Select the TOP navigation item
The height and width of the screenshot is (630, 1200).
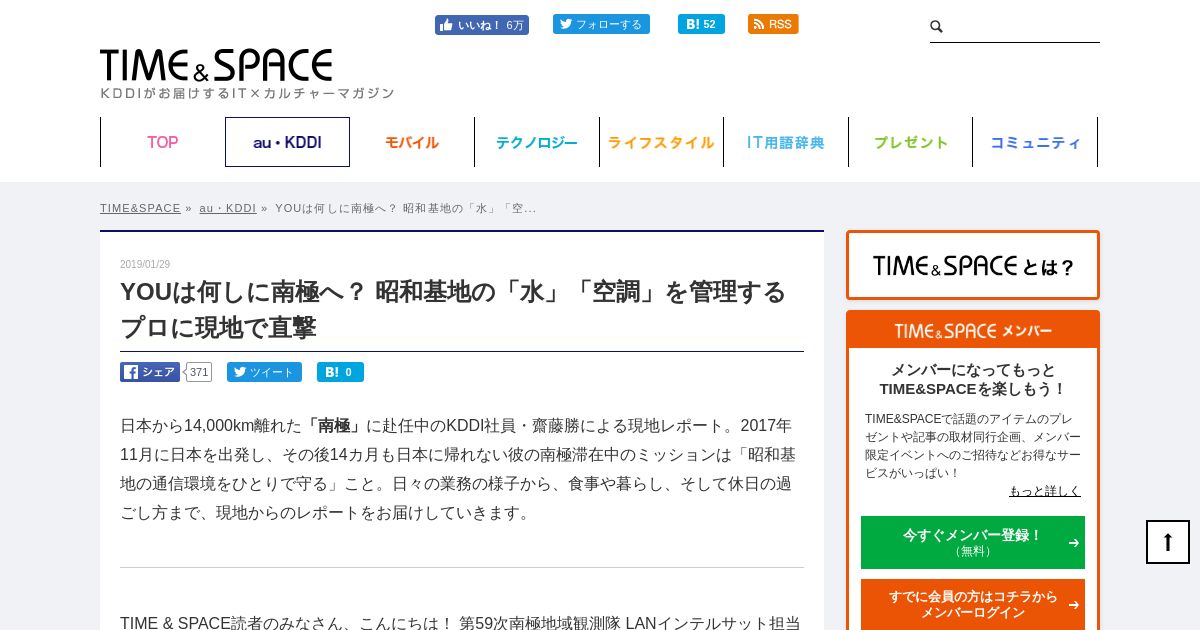[163, 142]
